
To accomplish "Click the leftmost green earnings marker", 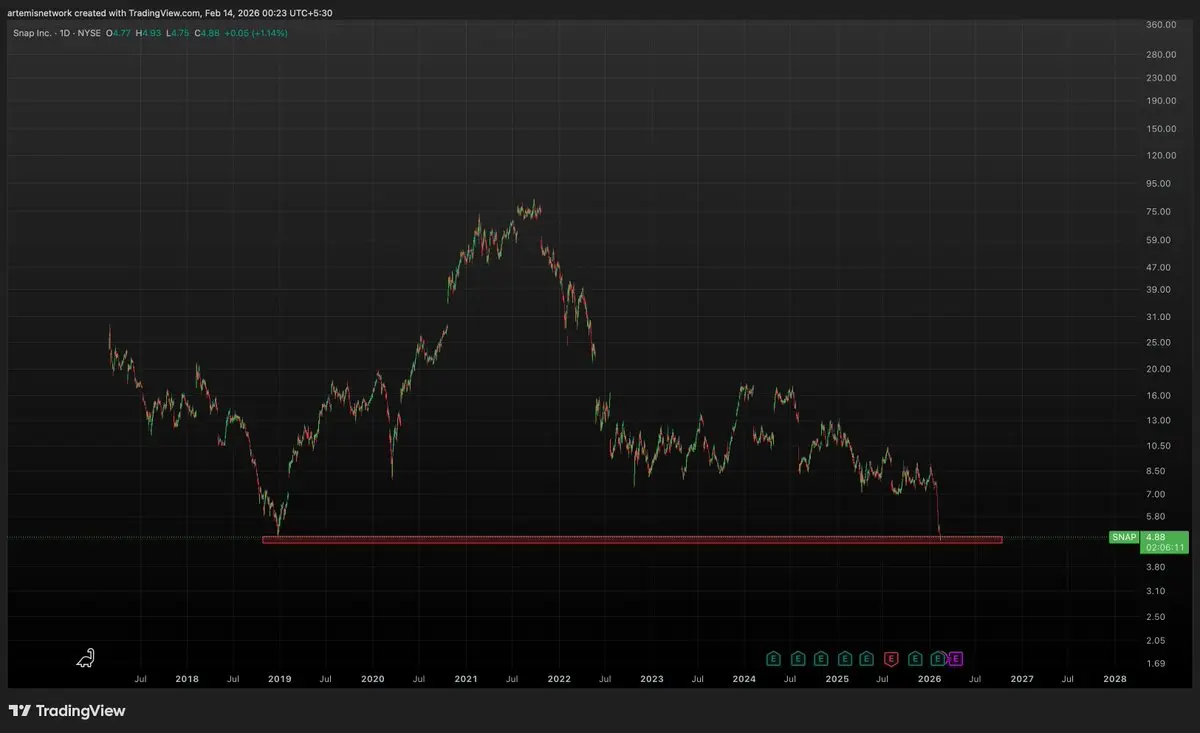I will coord(773,658).
